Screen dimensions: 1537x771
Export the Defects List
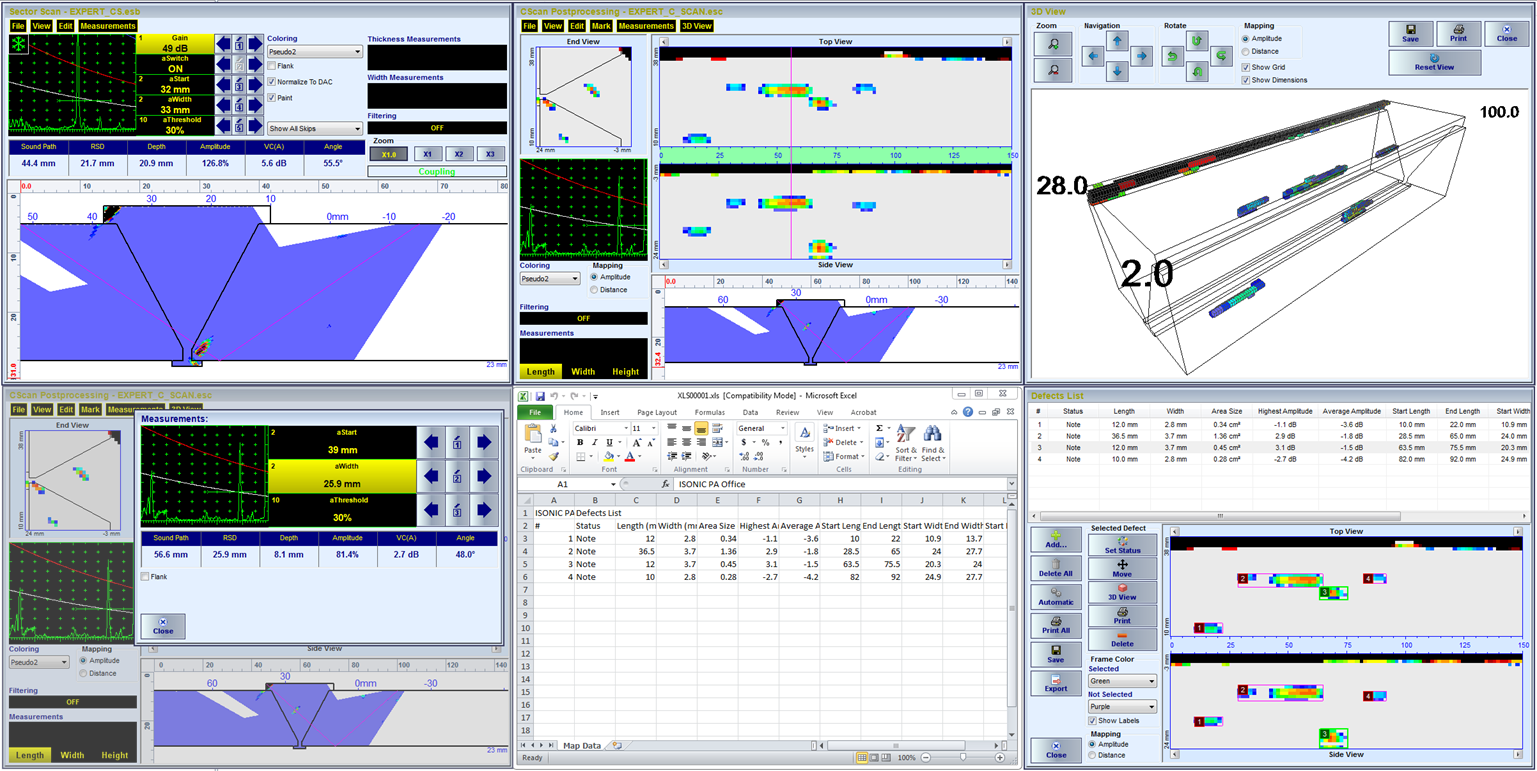point(1054,683)
